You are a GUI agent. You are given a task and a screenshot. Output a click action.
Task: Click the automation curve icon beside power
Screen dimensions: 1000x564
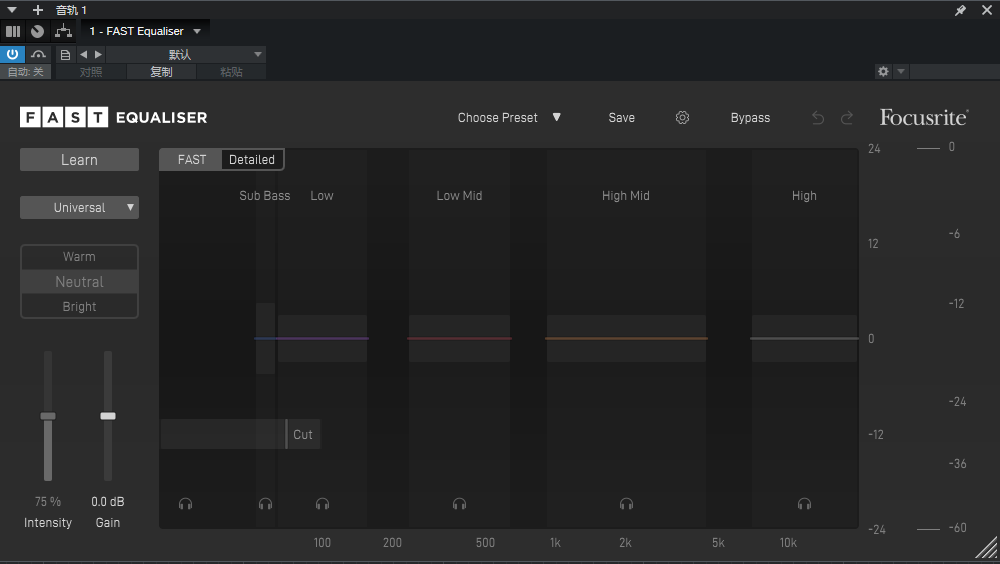pyautogui.click(x=38, y=54)
